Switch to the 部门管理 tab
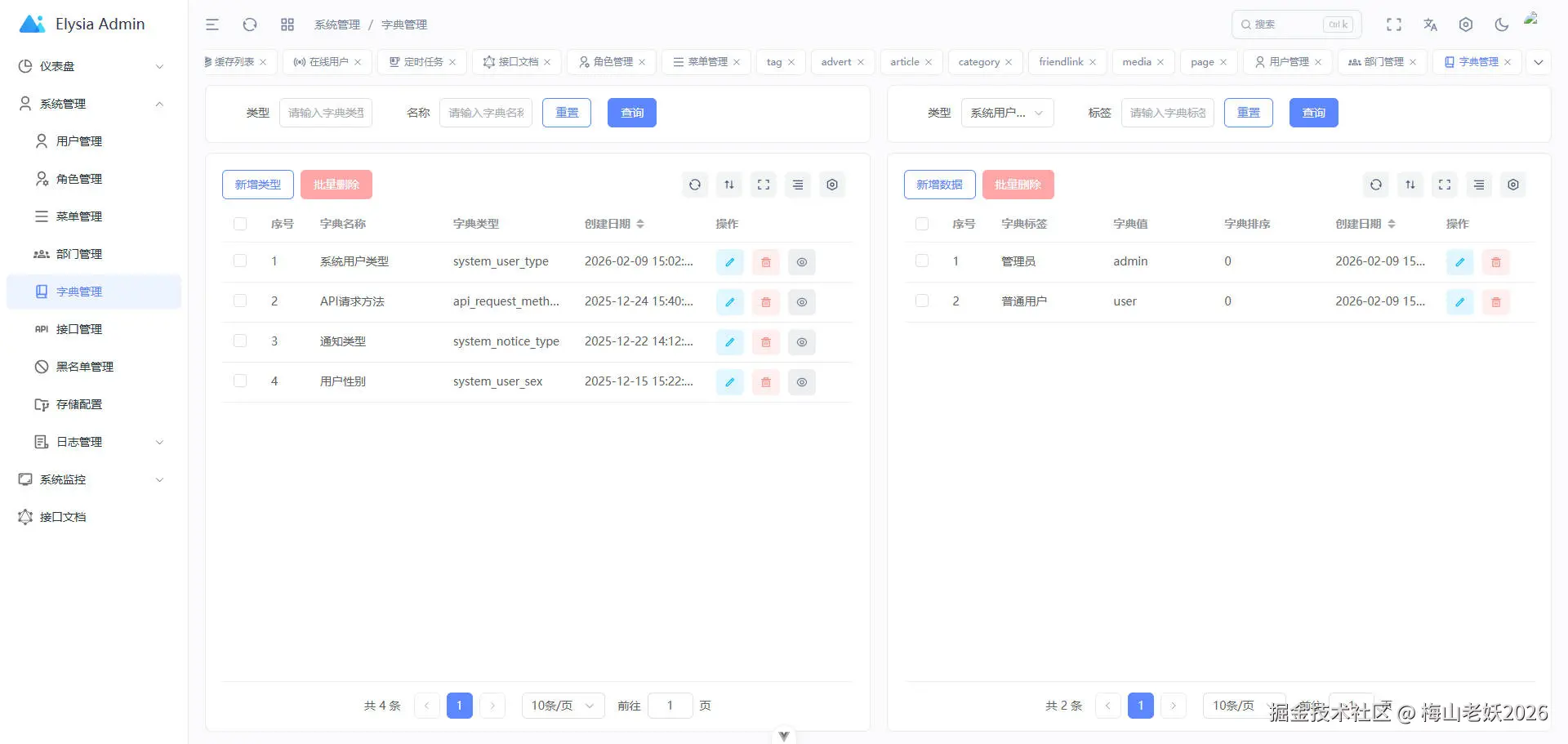The image size is (1568, 744). tap(1383, 62)
